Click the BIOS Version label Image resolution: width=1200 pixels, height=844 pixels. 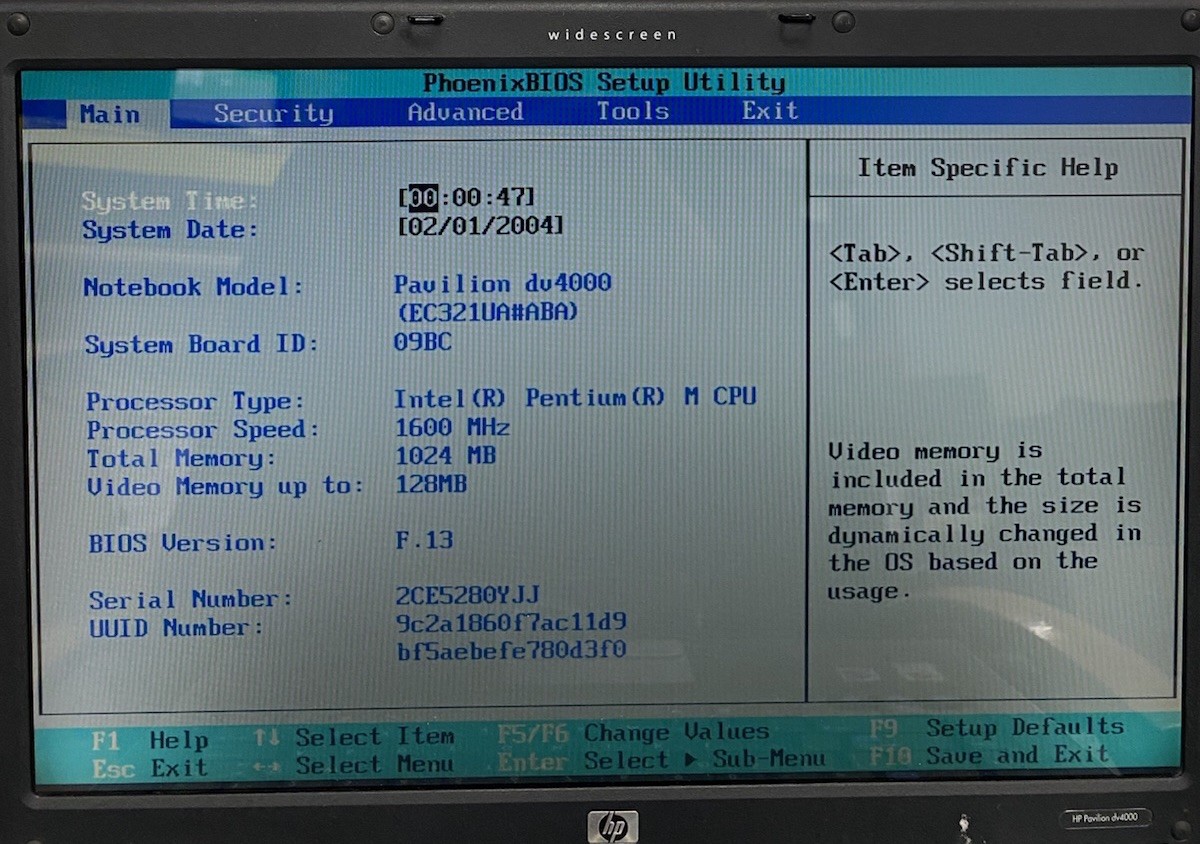click(x=182, y=543)
